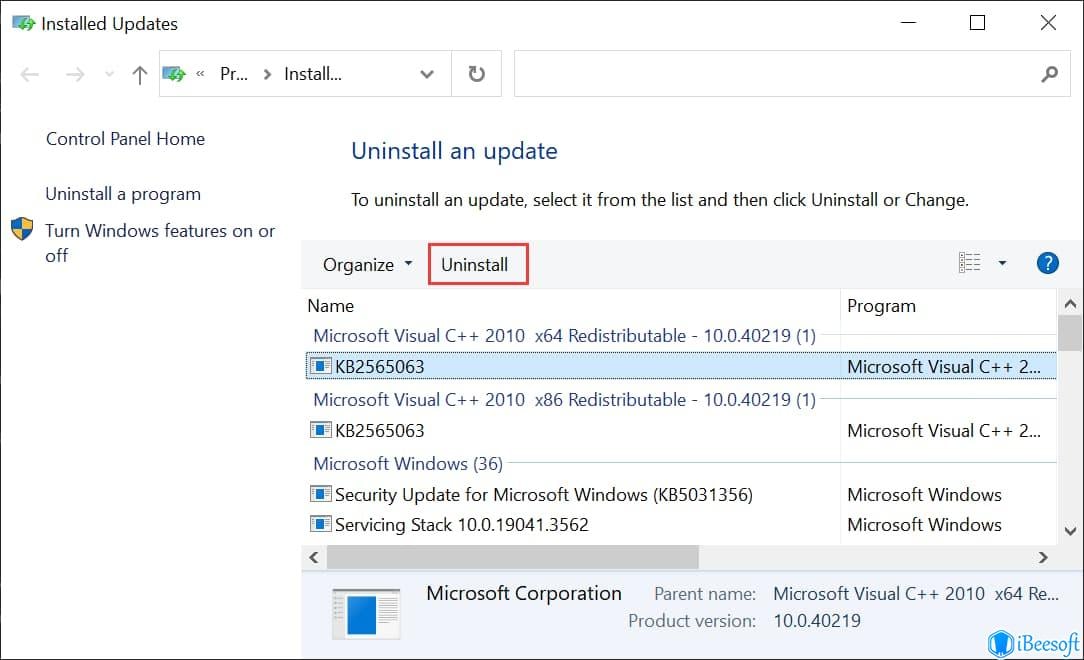Click the 'Install...' breadcrumb segment

pyautogui.click(x=312, y=74)
